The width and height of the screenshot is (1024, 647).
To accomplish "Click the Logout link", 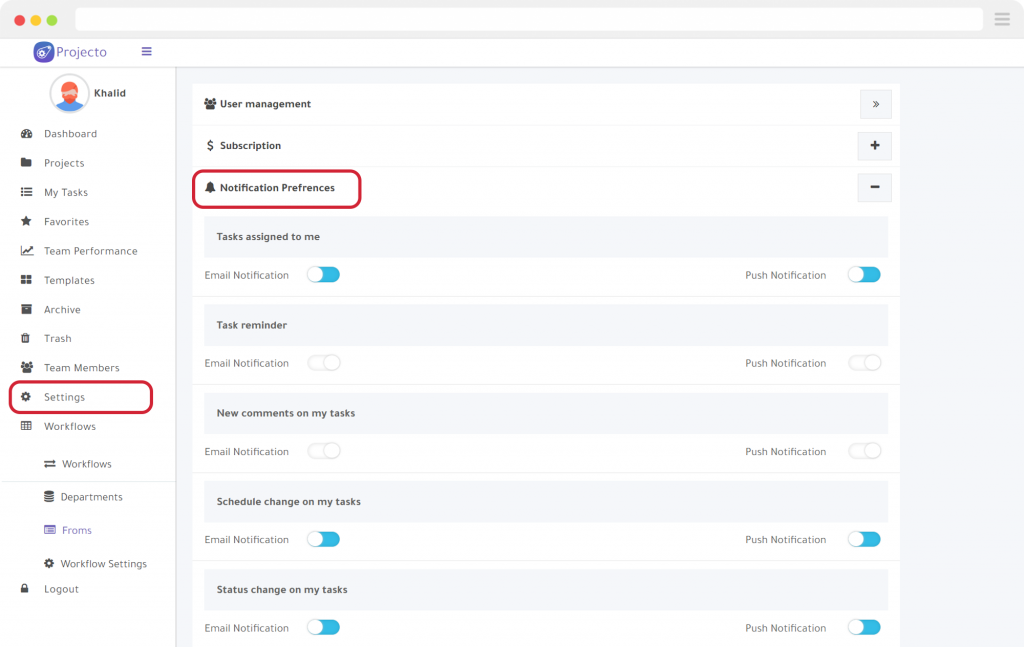I will pos(61,589).
